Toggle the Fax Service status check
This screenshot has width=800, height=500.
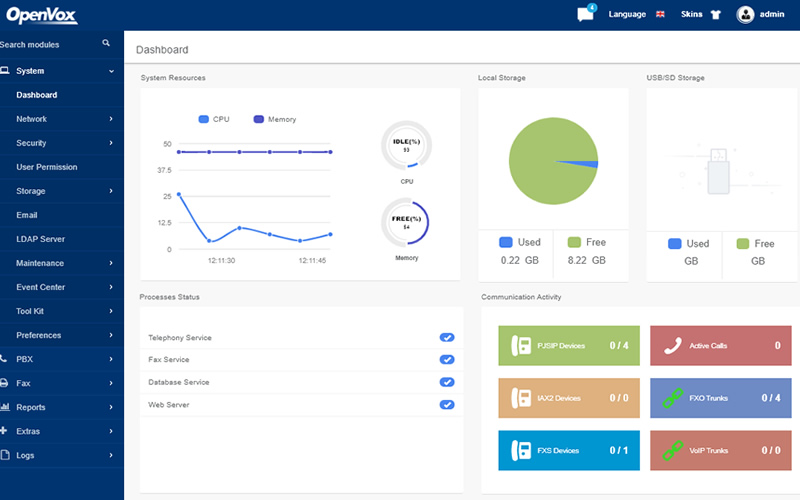tap(447, 360)
